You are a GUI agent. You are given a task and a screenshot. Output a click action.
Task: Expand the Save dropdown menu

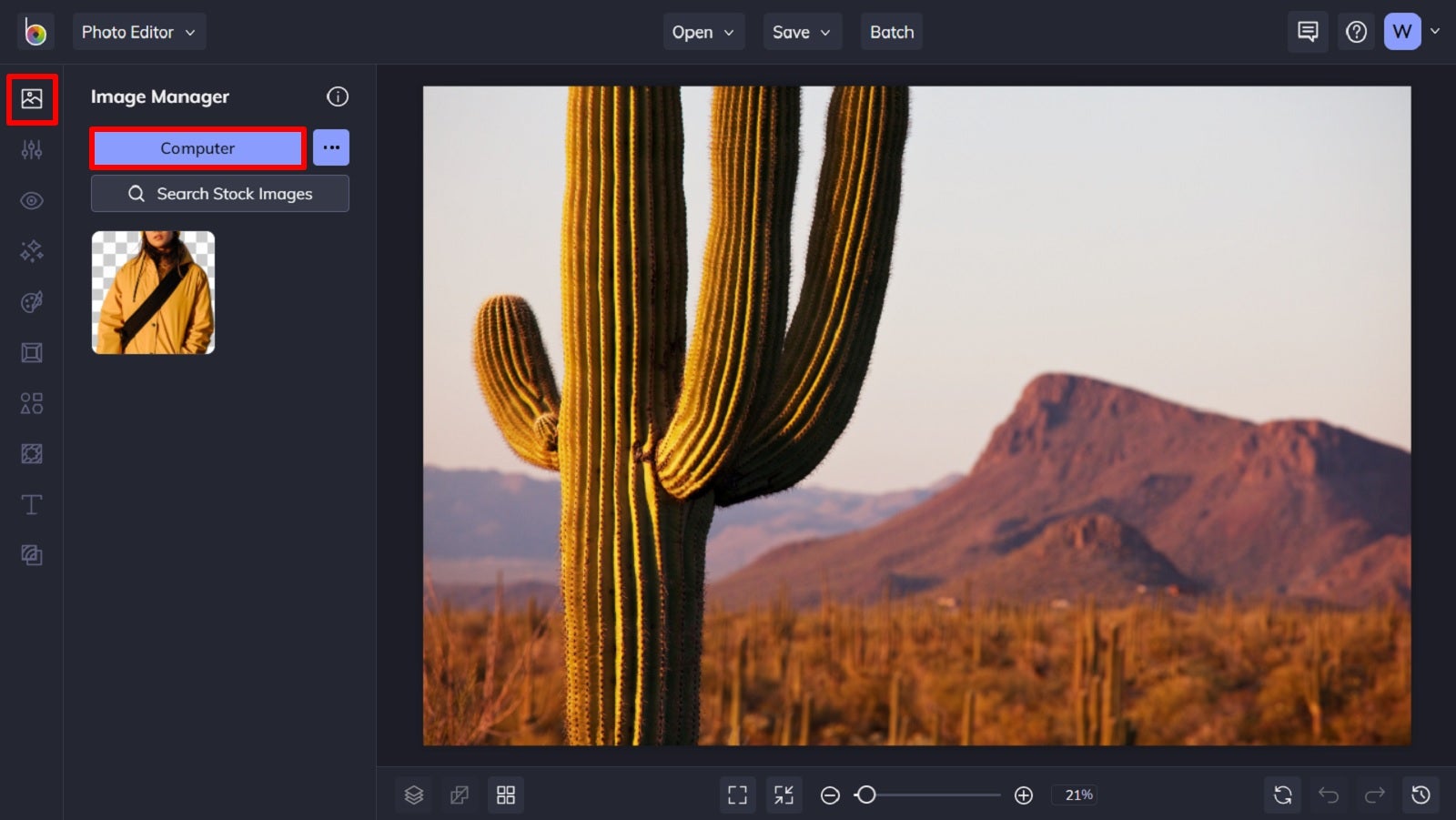click(802, 32)
